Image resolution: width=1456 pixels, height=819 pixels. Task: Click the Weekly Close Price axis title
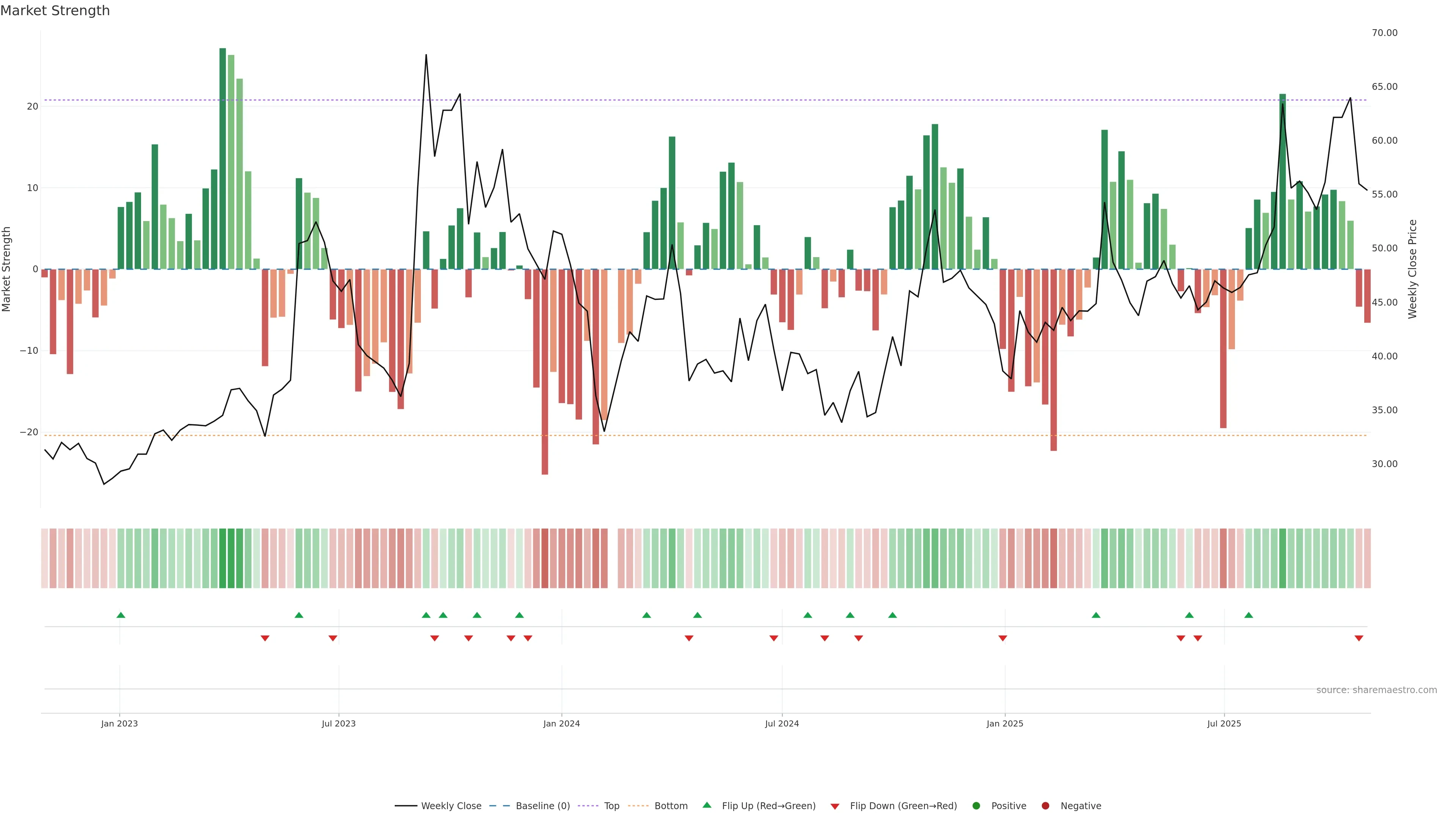coord(1412,269)
